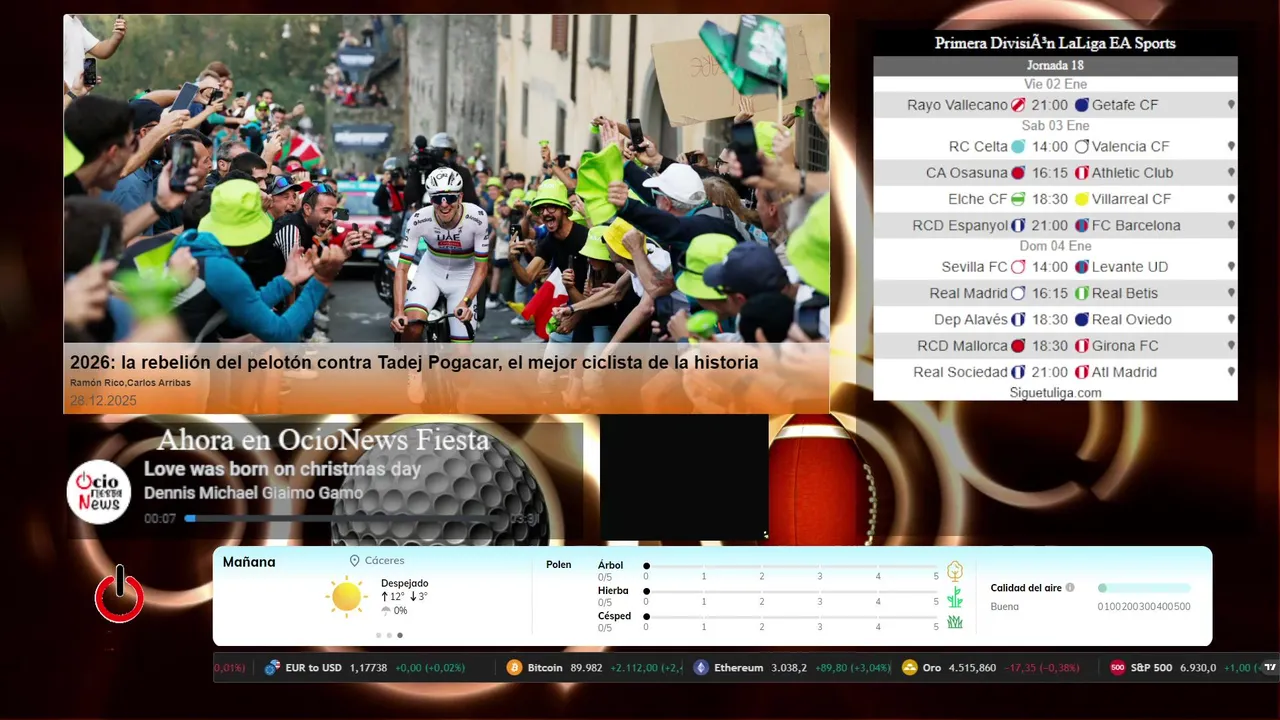This screenshot has width=1280, height=720.
Task: Click the artist name Dennis Michael Giaimo Gamo
Action: coord(253,493)
